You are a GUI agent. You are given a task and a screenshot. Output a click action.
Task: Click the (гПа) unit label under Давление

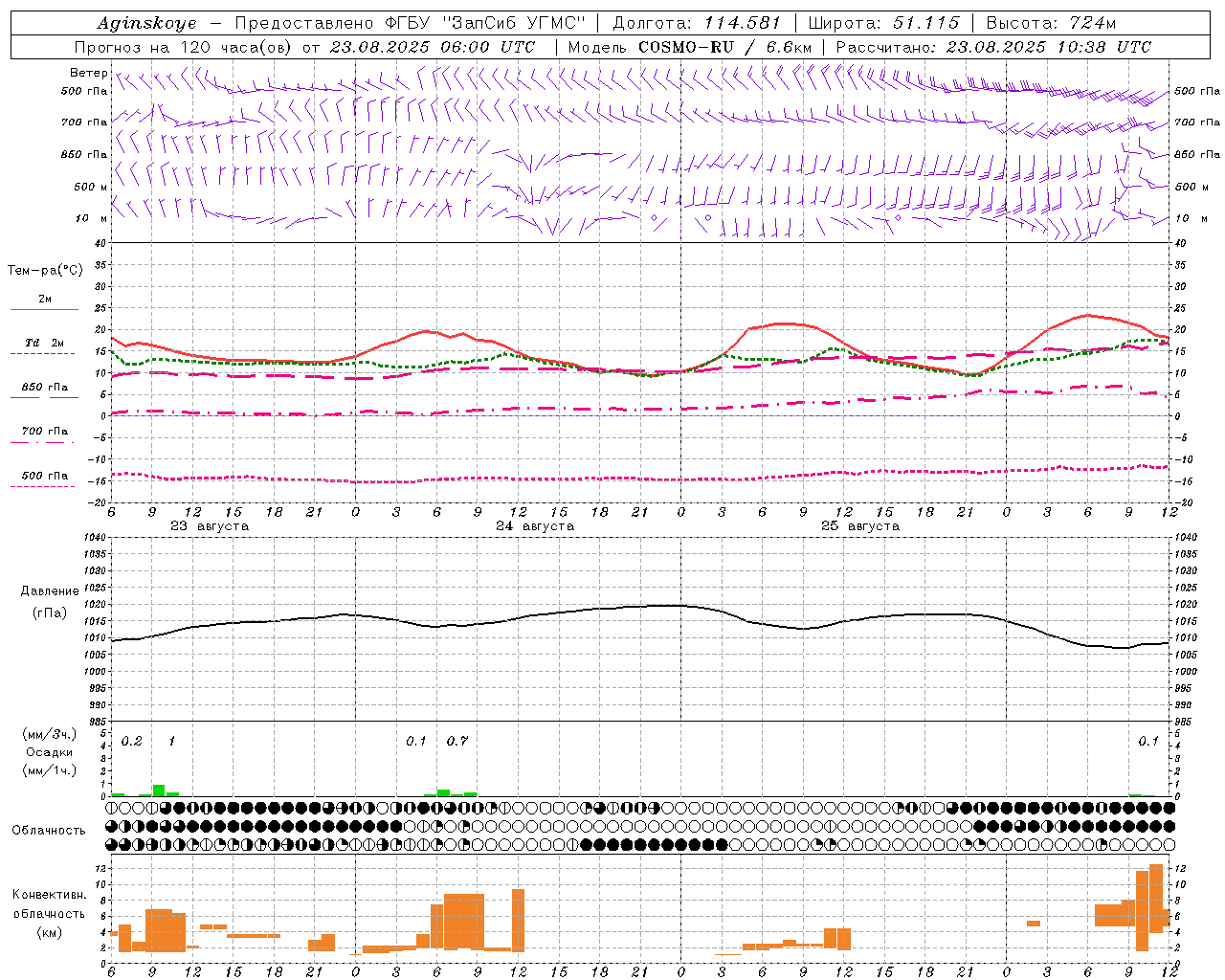49,613
